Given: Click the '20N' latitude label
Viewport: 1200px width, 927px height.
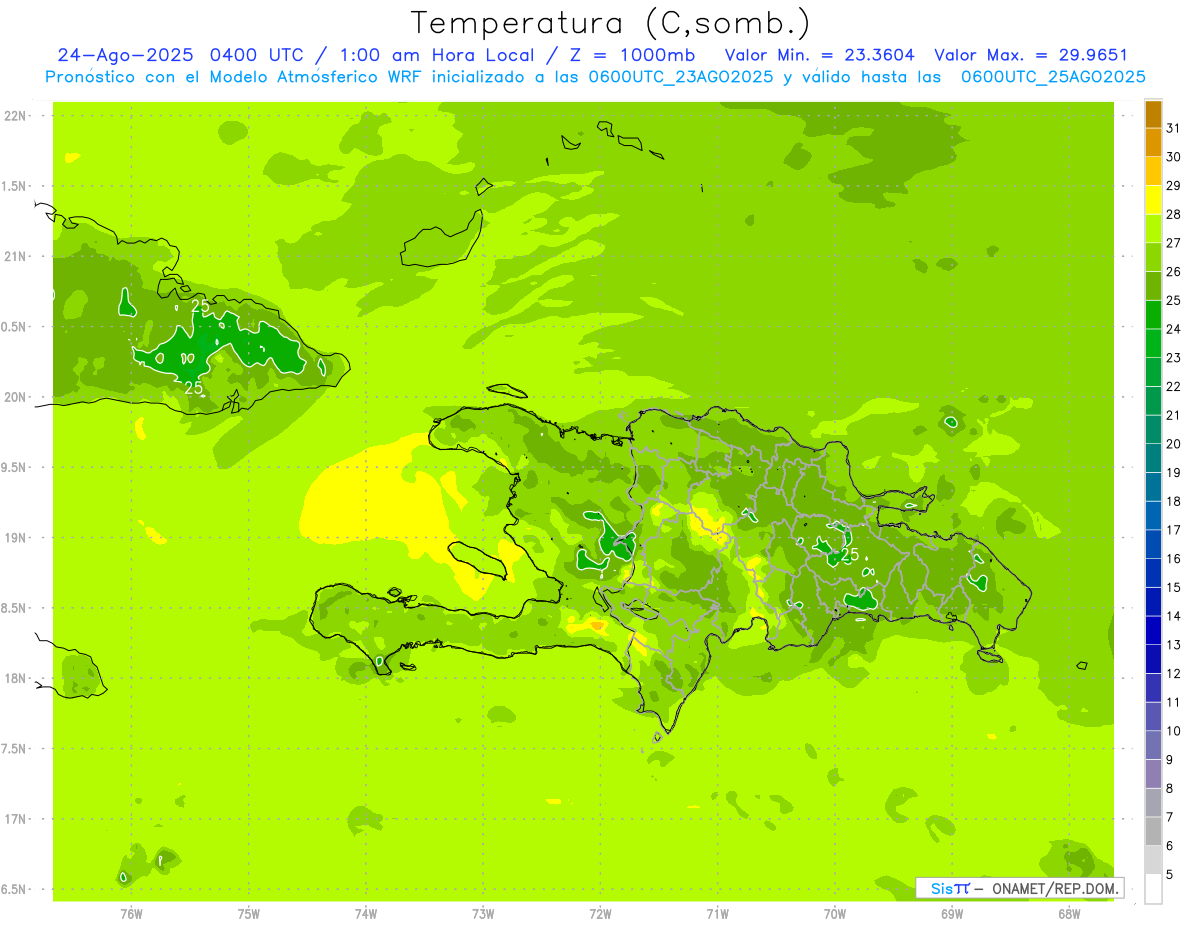Looking at the screenshot, I should click(x=15, y=397).
